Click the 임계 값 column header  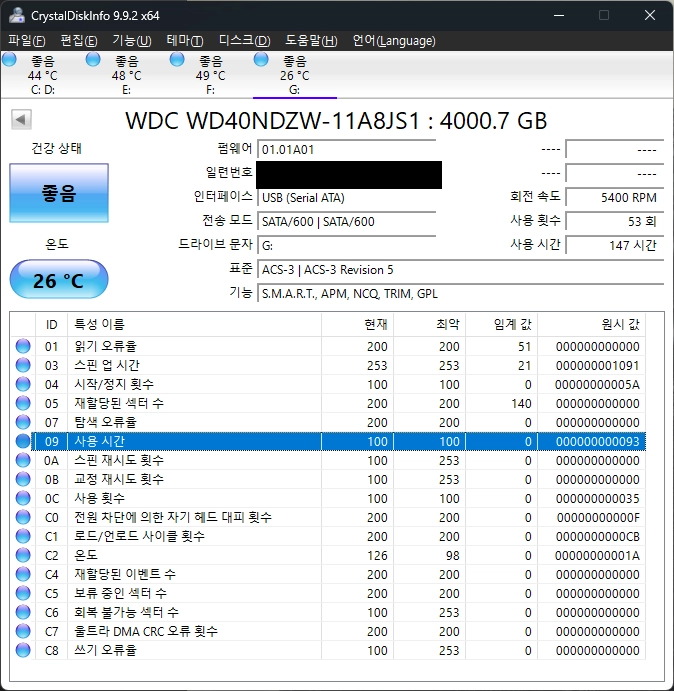coord(502,325)
